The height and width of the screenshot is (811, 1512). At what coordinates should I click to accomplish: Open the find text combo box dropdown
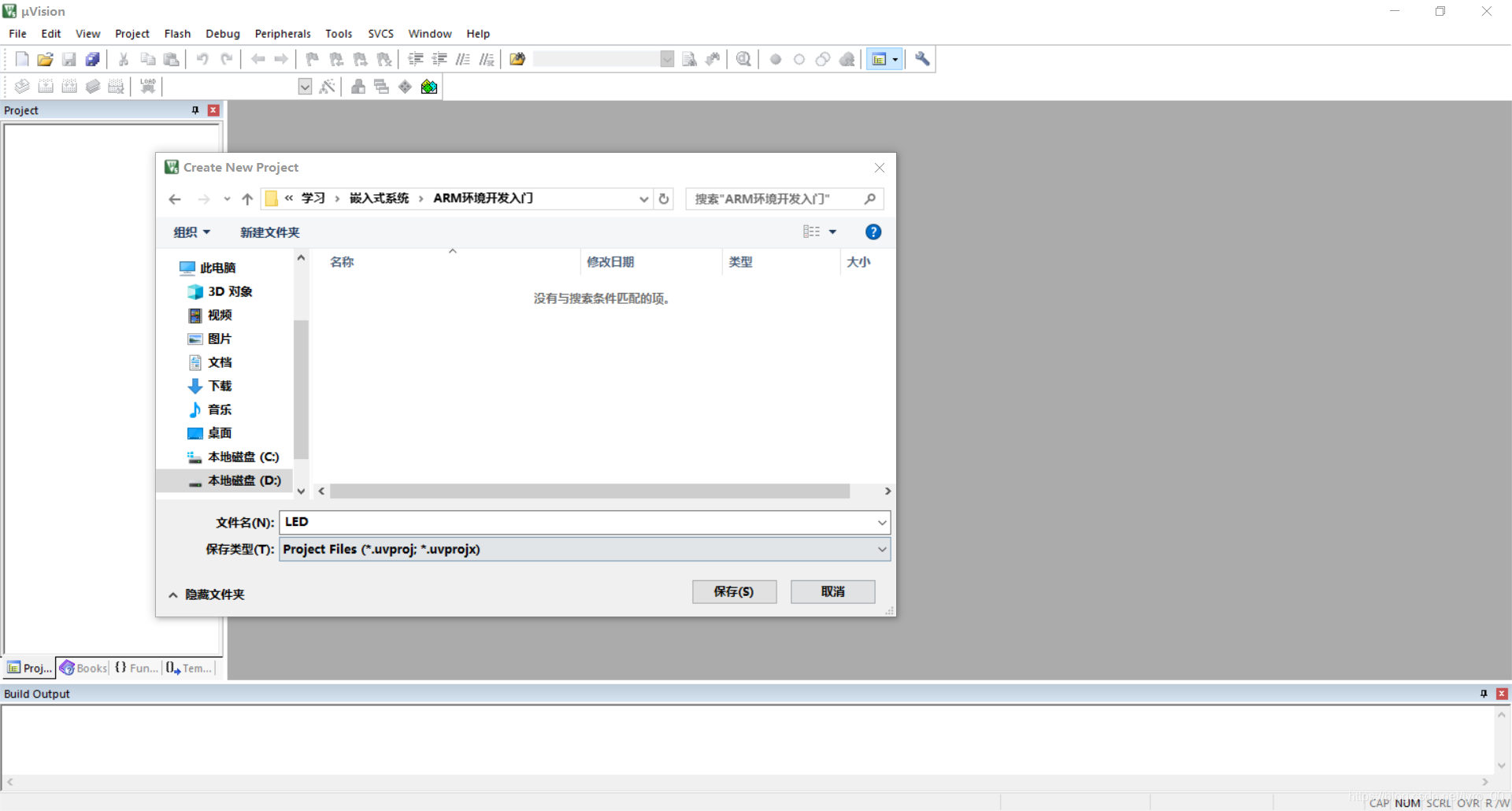pyautogui.click(x=667, y=59)
